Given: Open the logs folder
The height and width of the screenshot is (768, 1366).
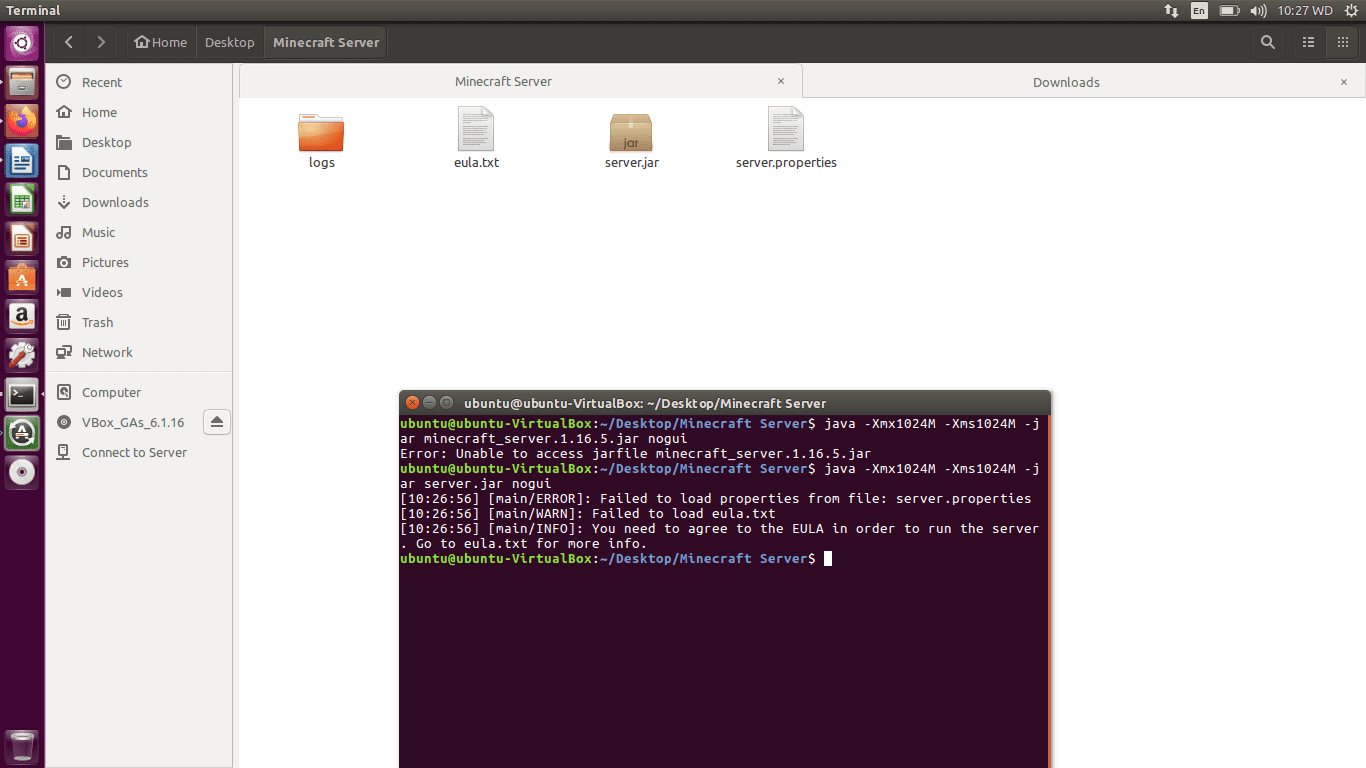Looking at the screenshot, I should point(321,137).
